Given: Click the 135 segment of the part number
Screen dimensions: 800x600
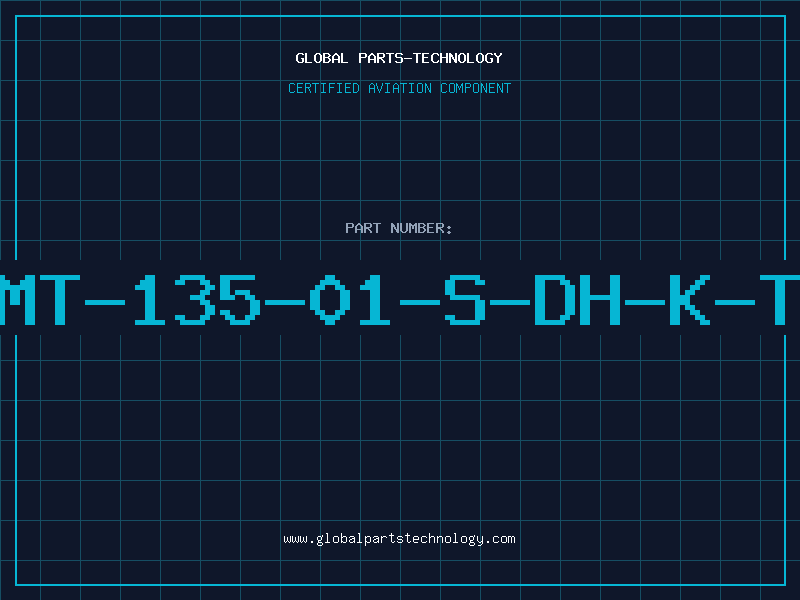Looking at the screenshot, I should coord(196,300).
